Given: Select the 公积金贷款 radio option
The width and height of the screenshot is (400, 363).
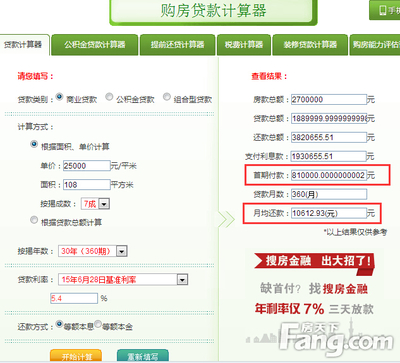Looking at the screenshot, I should click(x=109, y=97).
